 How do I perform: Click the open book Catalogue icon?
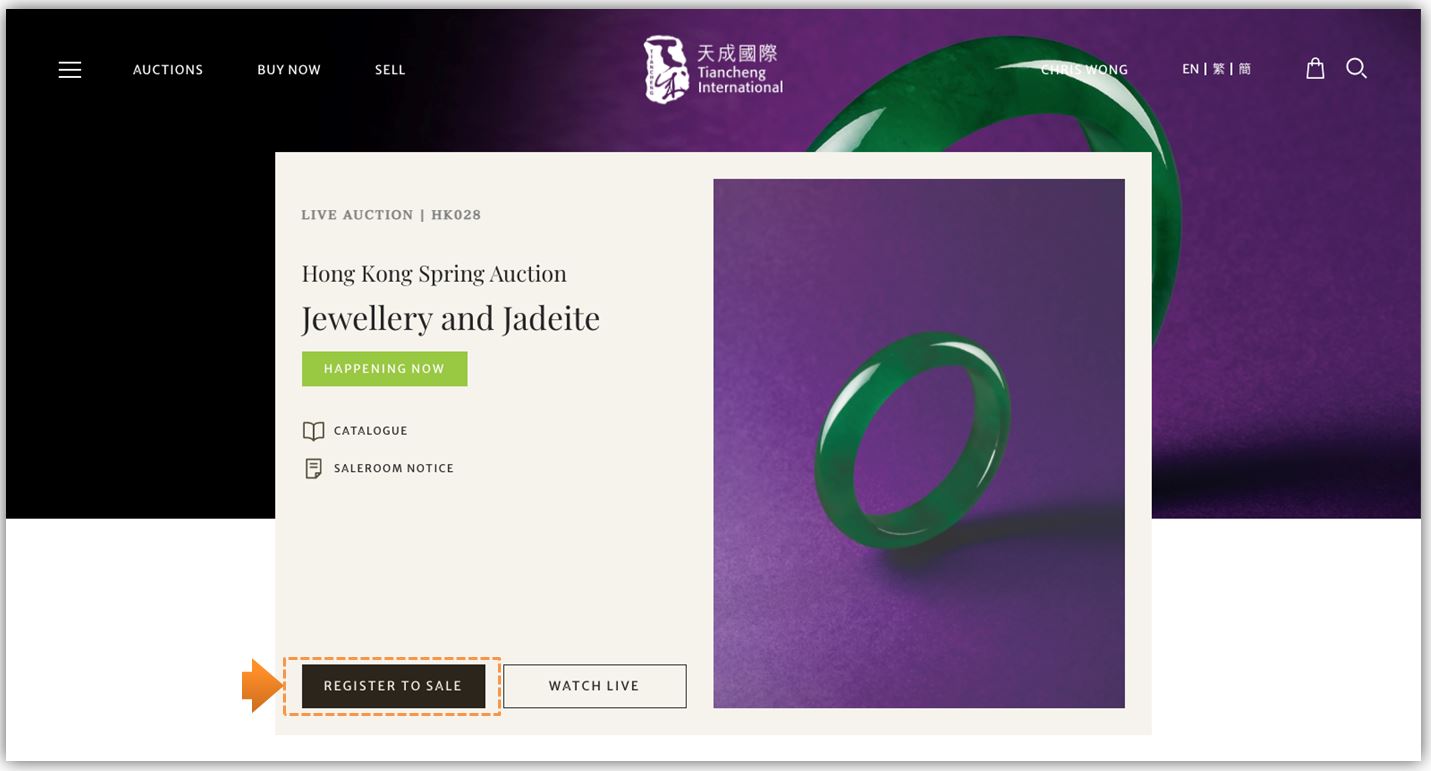(313, 431)
